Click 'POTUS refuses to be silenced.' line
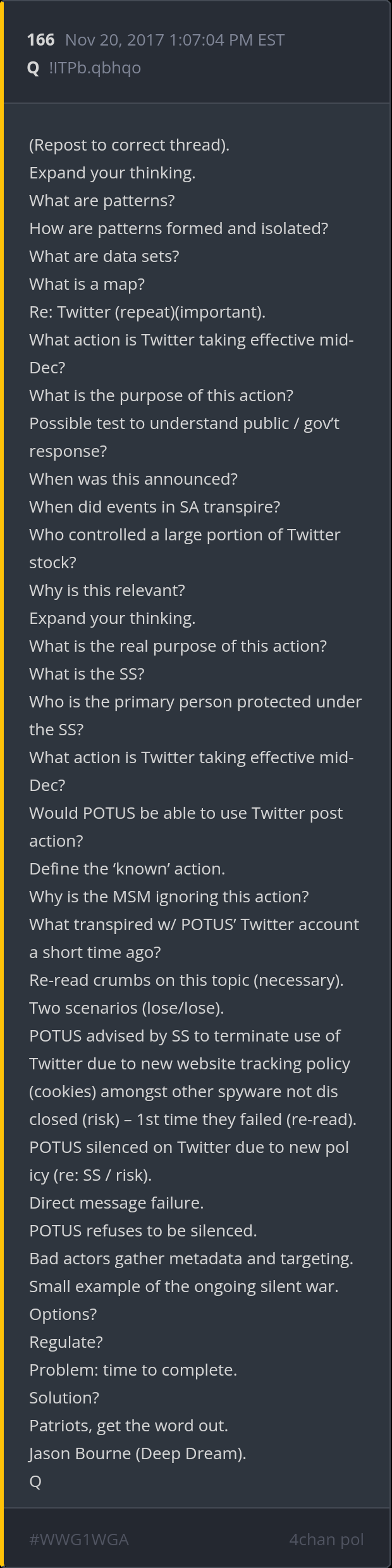 point(143,1231)
